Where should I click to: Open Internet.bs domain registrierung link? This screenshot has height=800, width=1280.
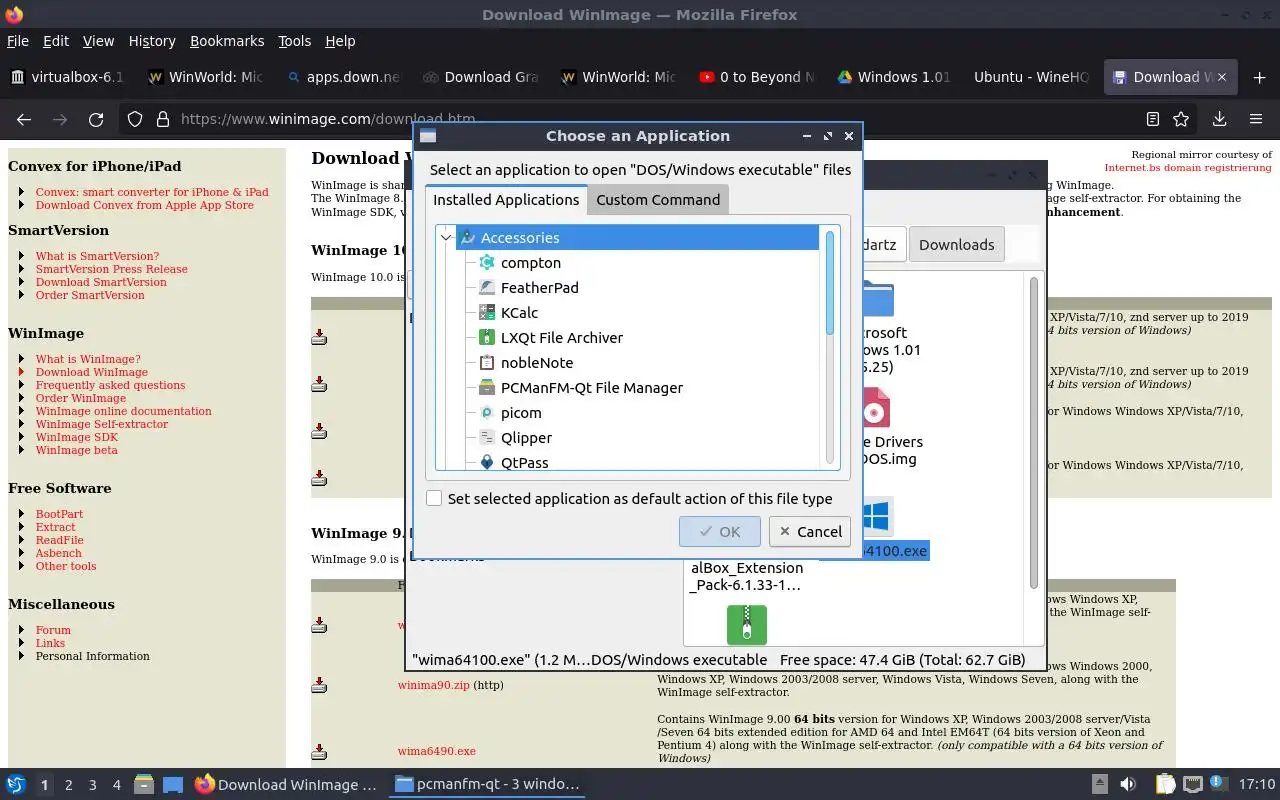tap(1188, 168)
